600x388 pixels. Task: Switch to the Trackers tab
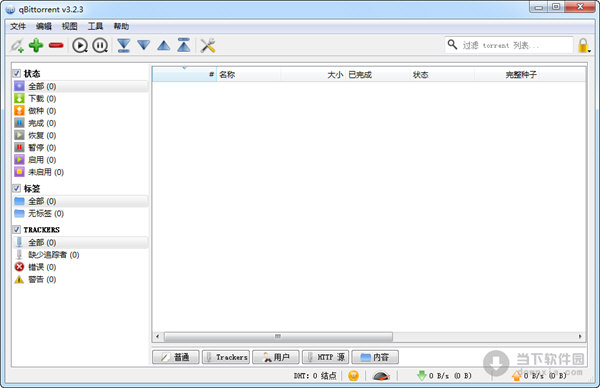click(x=226, y=357)
